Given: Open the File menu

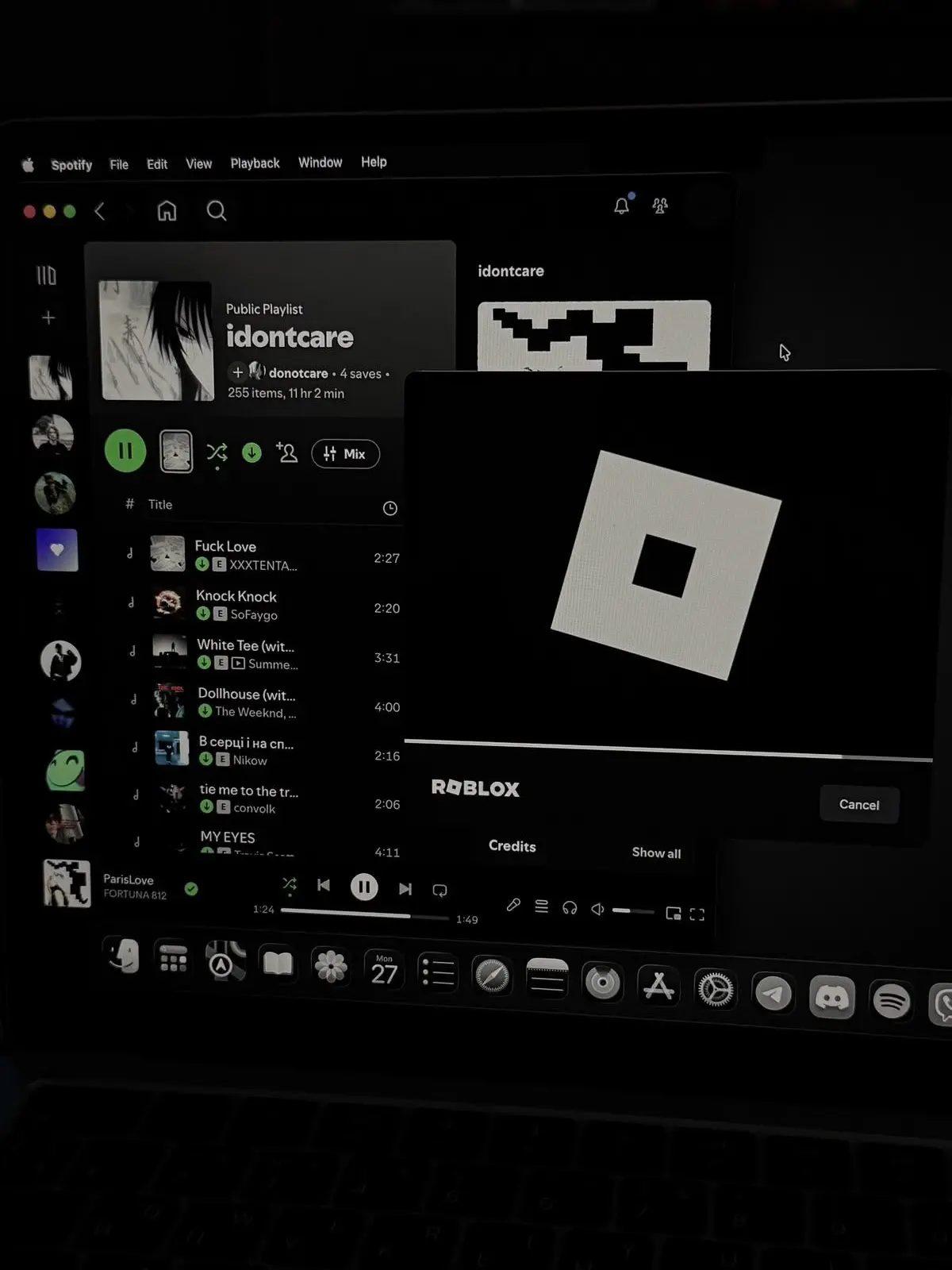Looking at the screenshot, I should (x=119, y=164).
